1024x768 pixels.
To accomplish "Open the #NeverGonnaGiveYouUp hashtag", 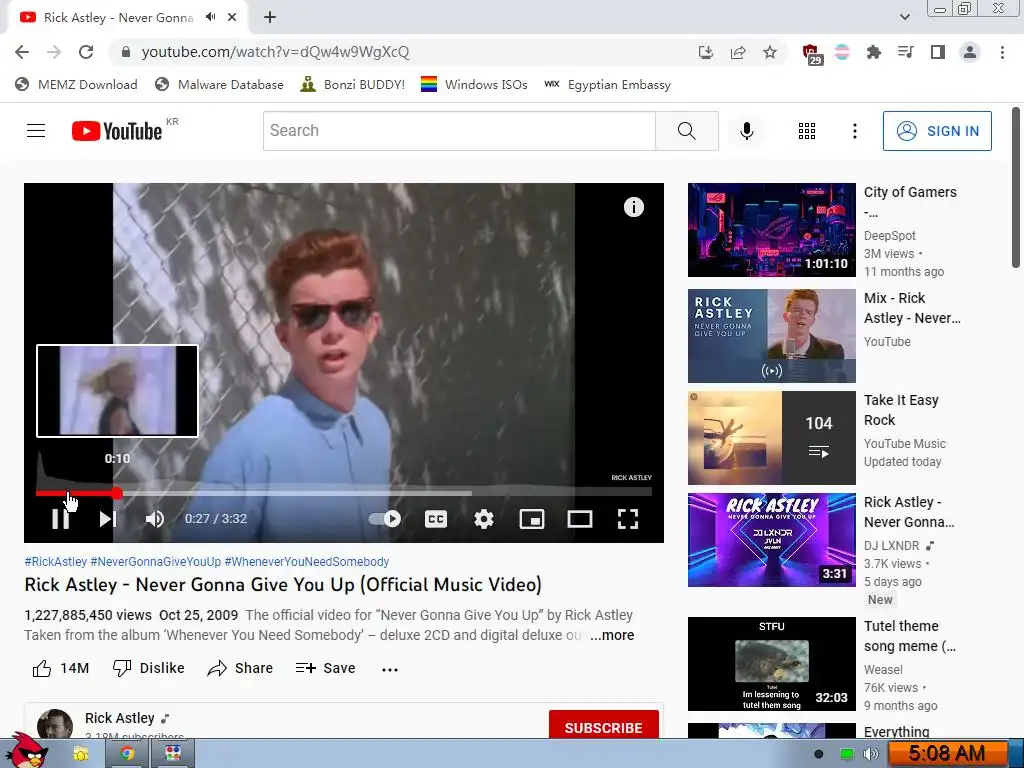I will click(x=155, y=562).
